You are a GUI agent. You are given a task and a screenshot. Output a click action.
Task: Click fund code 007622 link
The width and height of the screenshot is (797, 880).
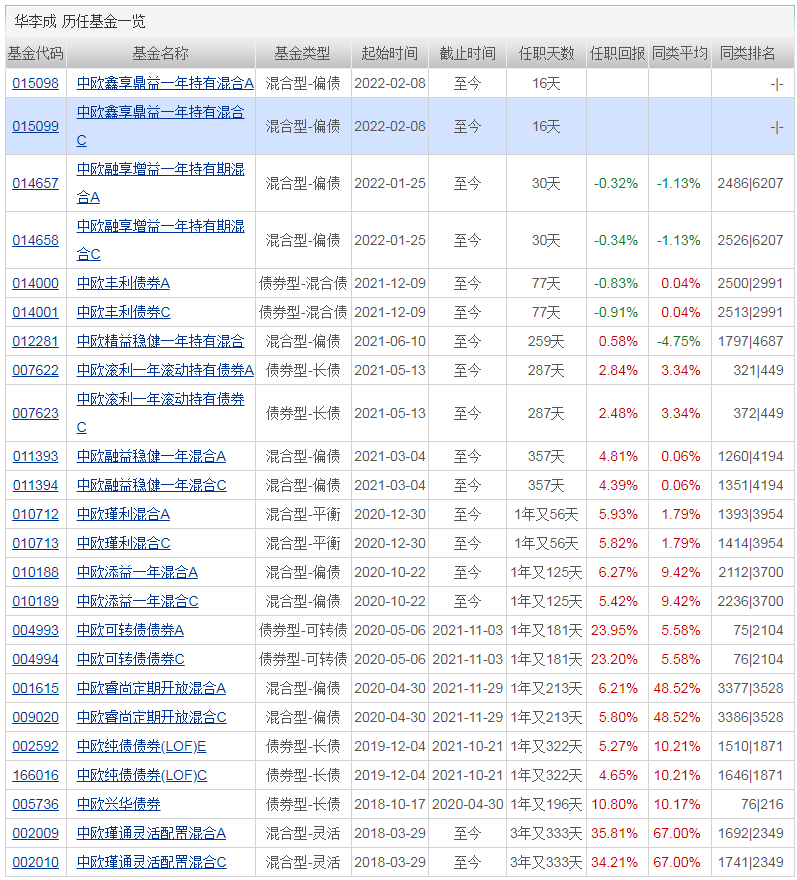point(35,370)
